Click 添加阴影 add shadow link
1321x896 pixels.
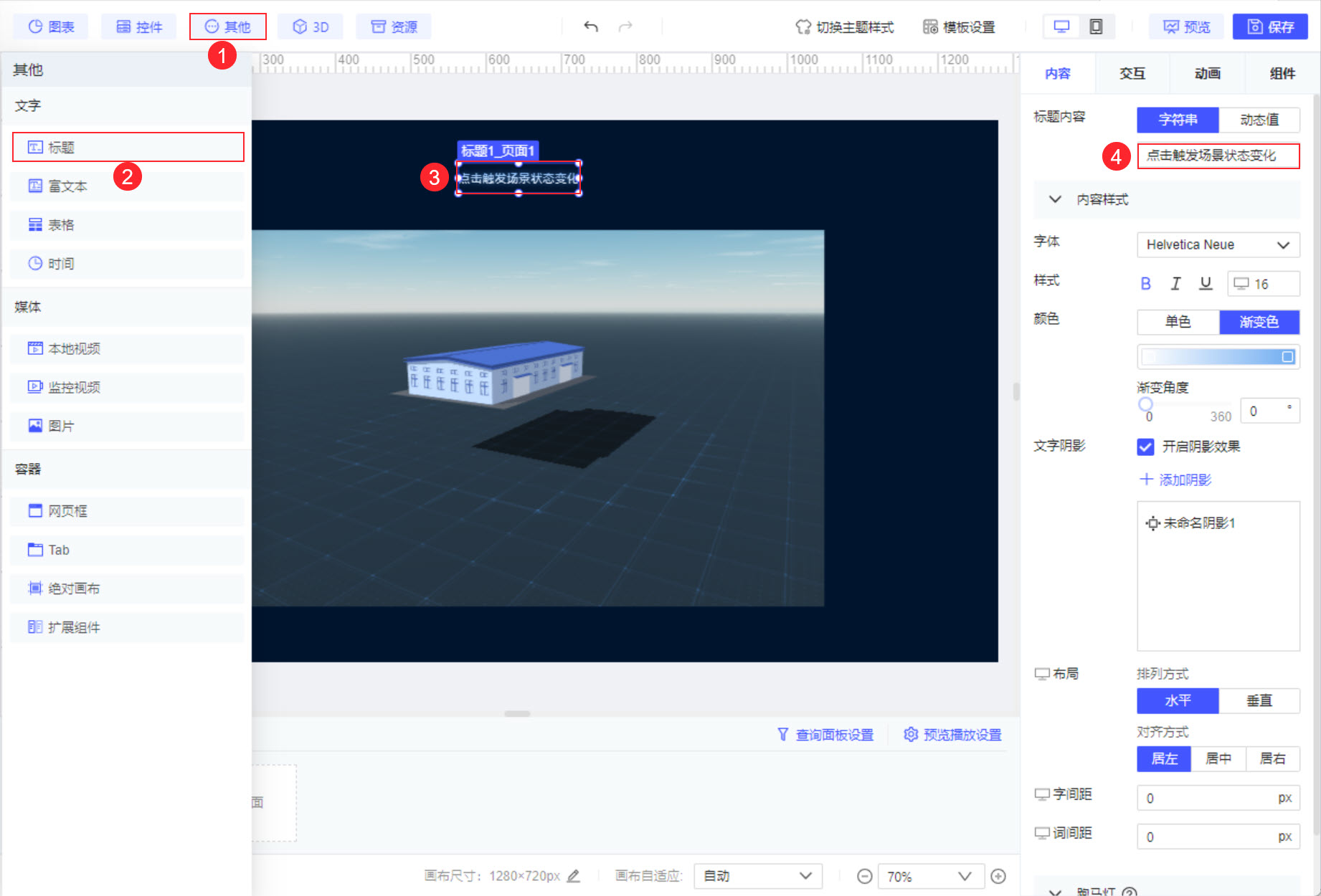(1175, 480)
